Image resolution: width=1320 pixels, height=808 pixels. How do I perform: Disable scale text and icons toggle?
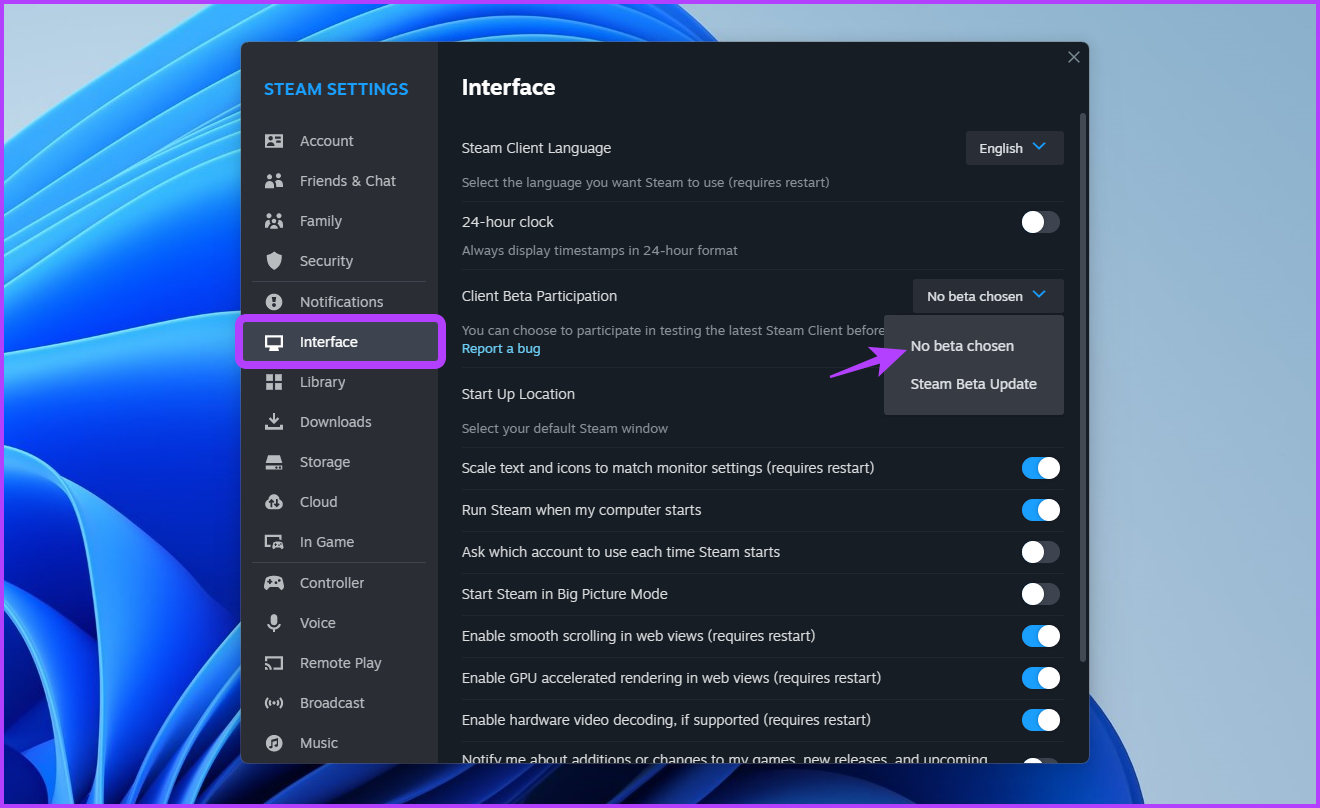(x=1040, y=468)
